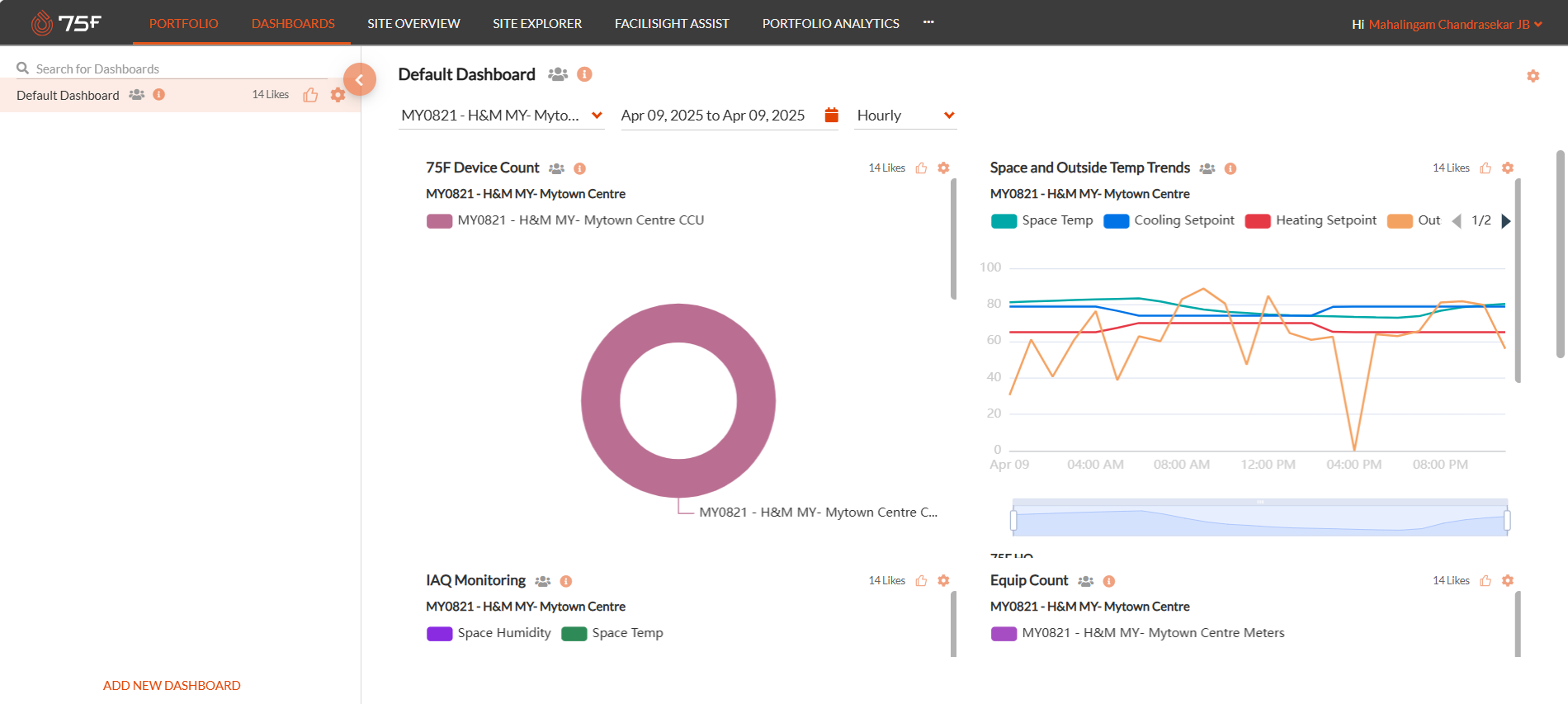Toggle the MY0821 Mytown Centre CCU legend swatch
Image resolution: width=1568 pixels, height=704 pixels.
point(439,220)
